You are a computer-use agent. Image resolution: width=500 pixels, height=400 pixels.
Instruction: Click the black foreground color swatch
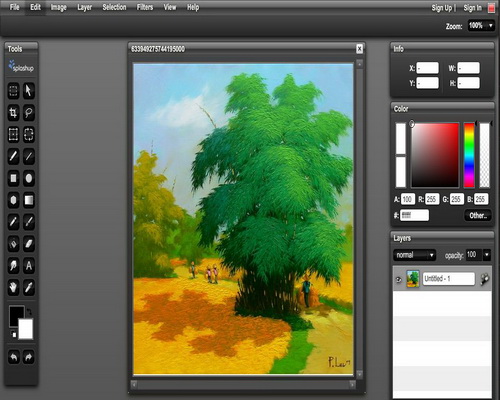point(16,314)
